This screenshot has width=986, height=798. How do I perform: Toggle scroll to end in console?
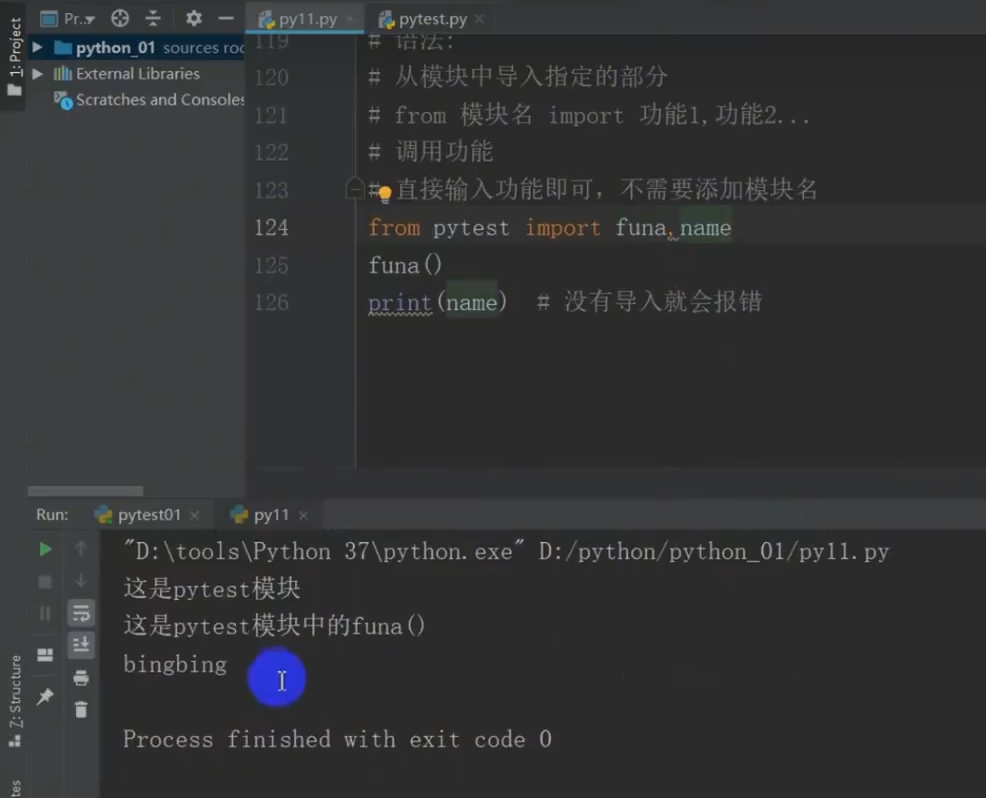pyautogui.click(x=81, y=645)
